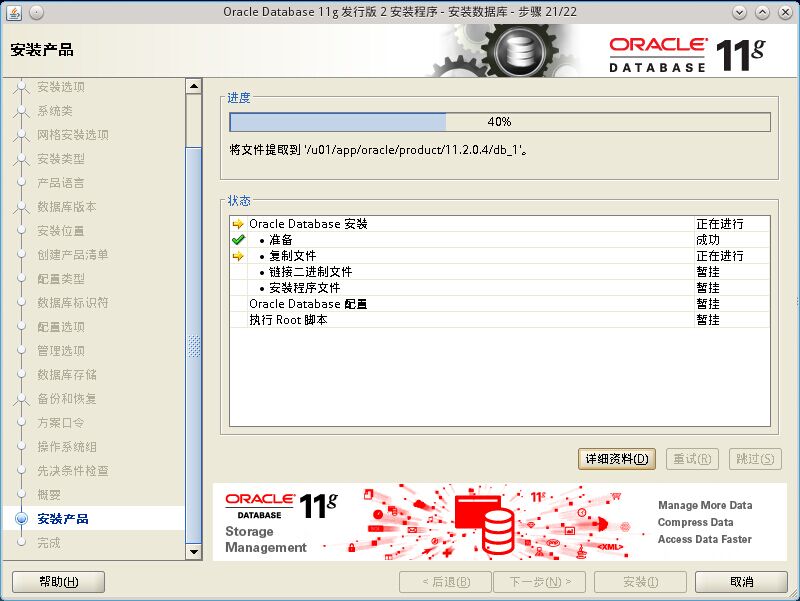Select 产品语言 step in sidebar

(x=61, y=183)
